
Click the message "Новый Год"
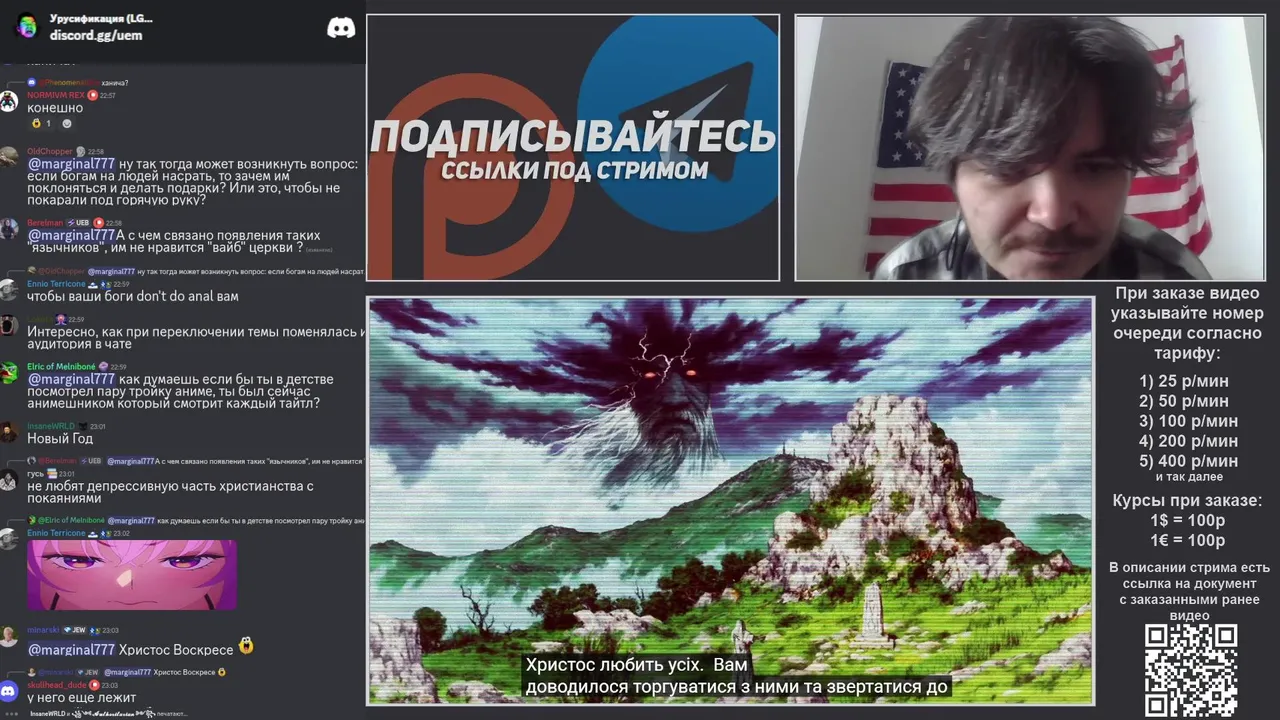click(60, 438)
